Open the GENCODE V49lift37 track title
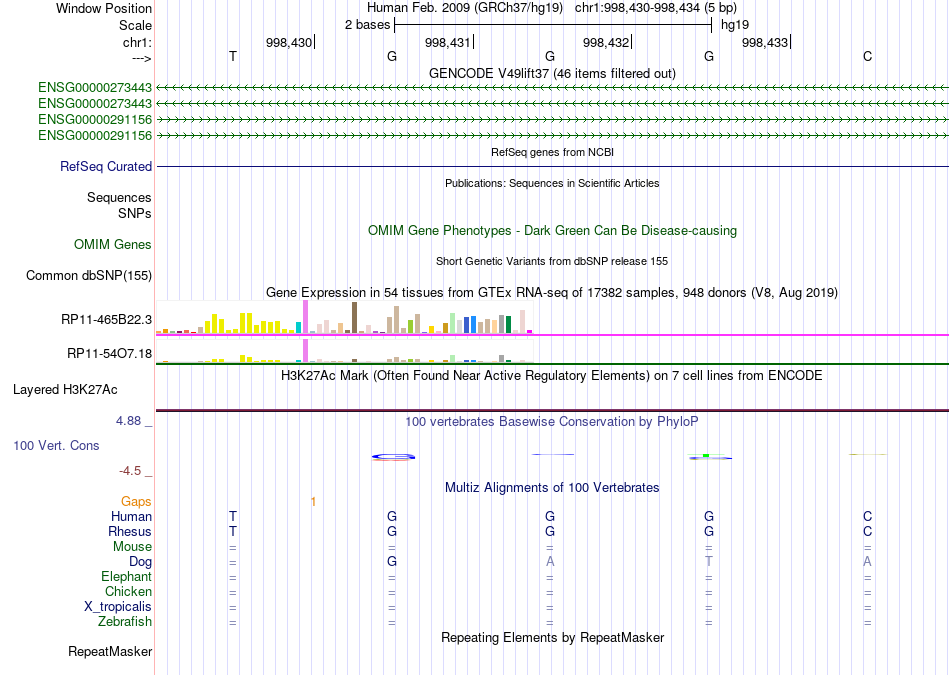This screenshot has height=675, width=950. [x=552, y=73]
